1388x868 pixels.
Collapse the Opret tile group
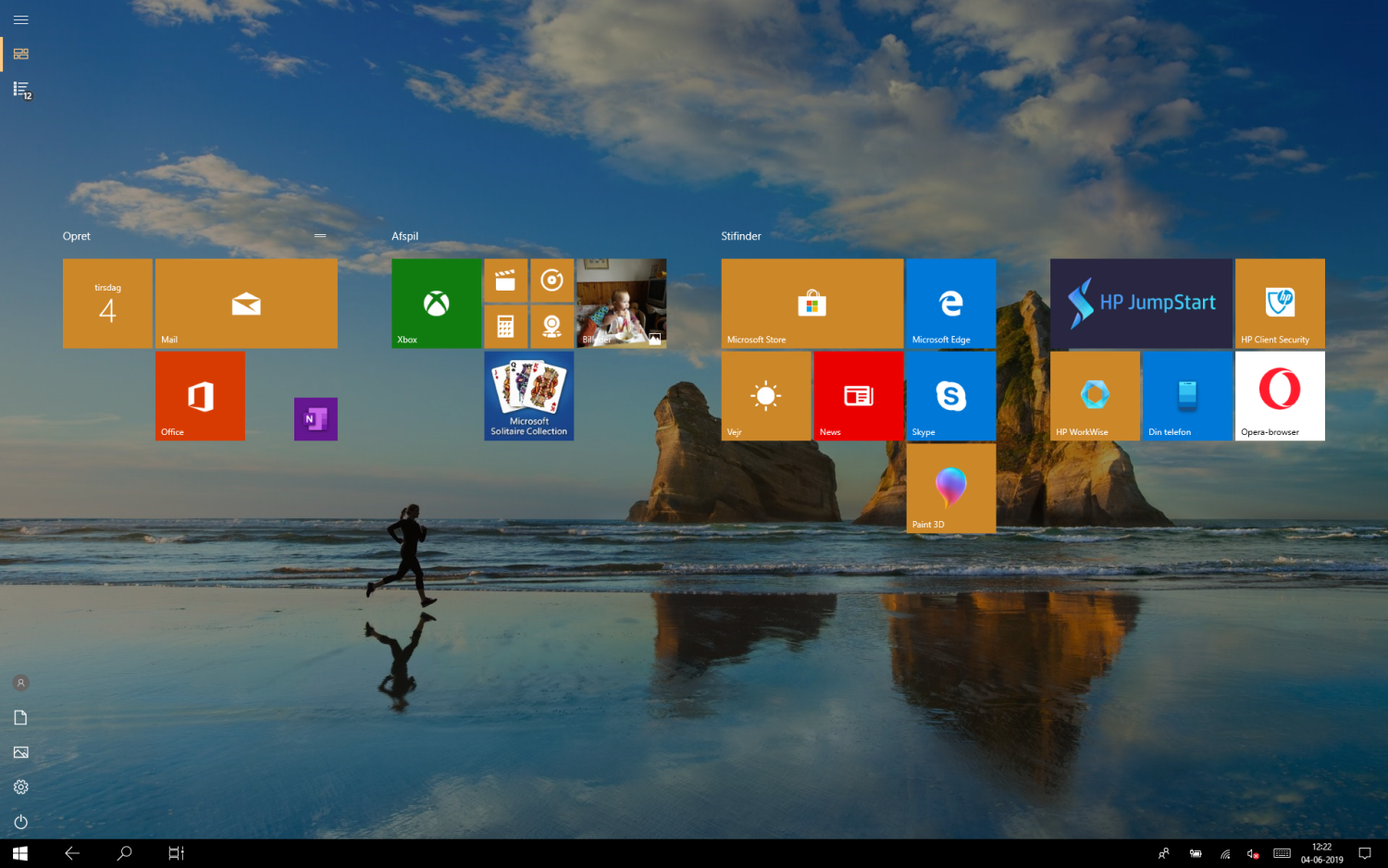(x=320, y=236)
